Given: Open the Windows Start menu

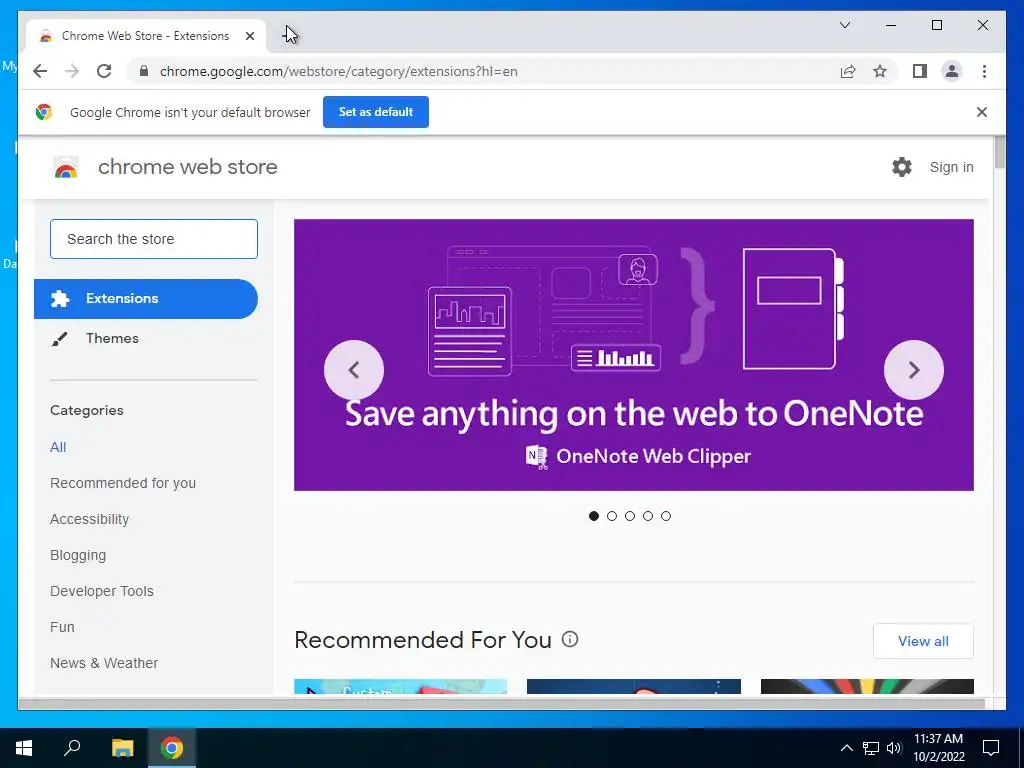Looking at the screenshot, I should click(24, 748).
